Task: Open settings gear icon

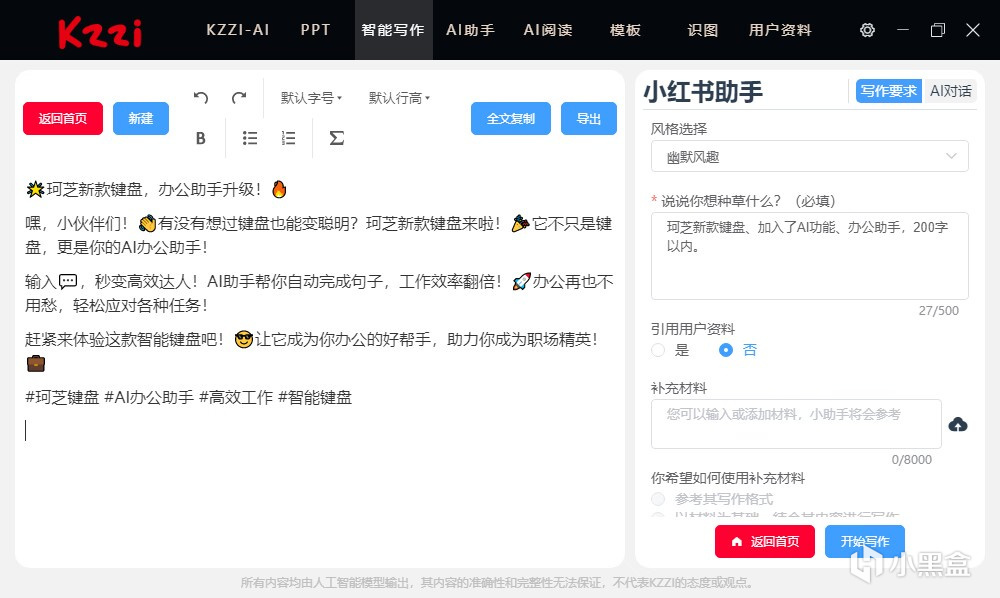Action: click(x=867, y=30)
